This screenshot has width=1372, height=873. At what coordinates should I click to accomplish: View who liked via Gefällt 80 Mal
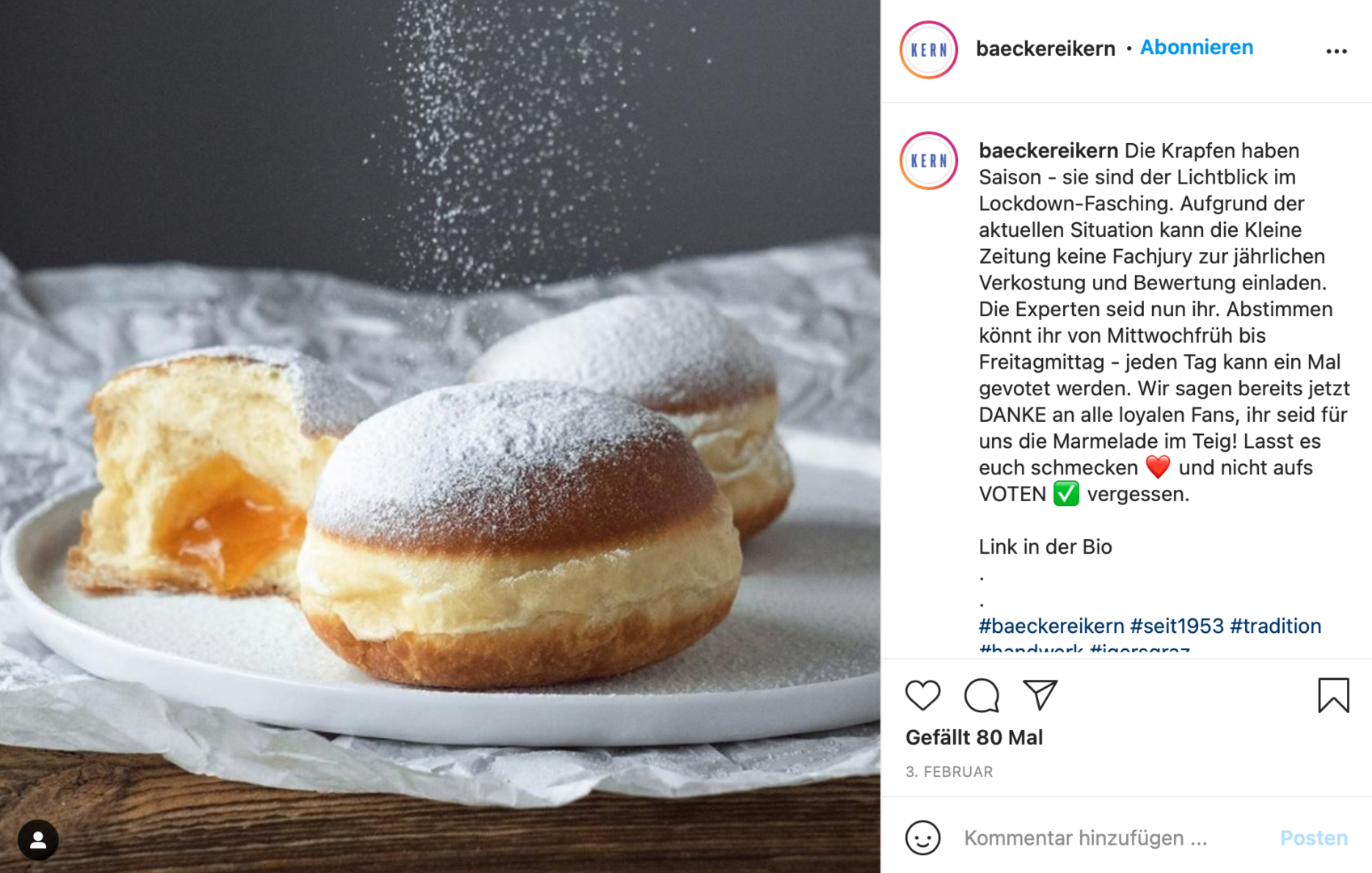coord(974,737)
